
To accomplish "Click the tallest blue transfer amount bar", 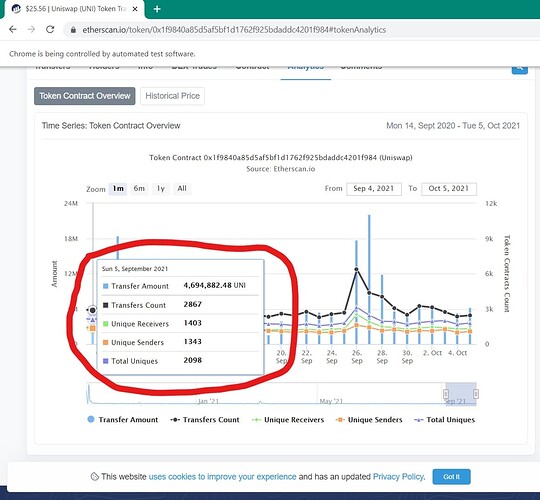I will click(369, 279).
